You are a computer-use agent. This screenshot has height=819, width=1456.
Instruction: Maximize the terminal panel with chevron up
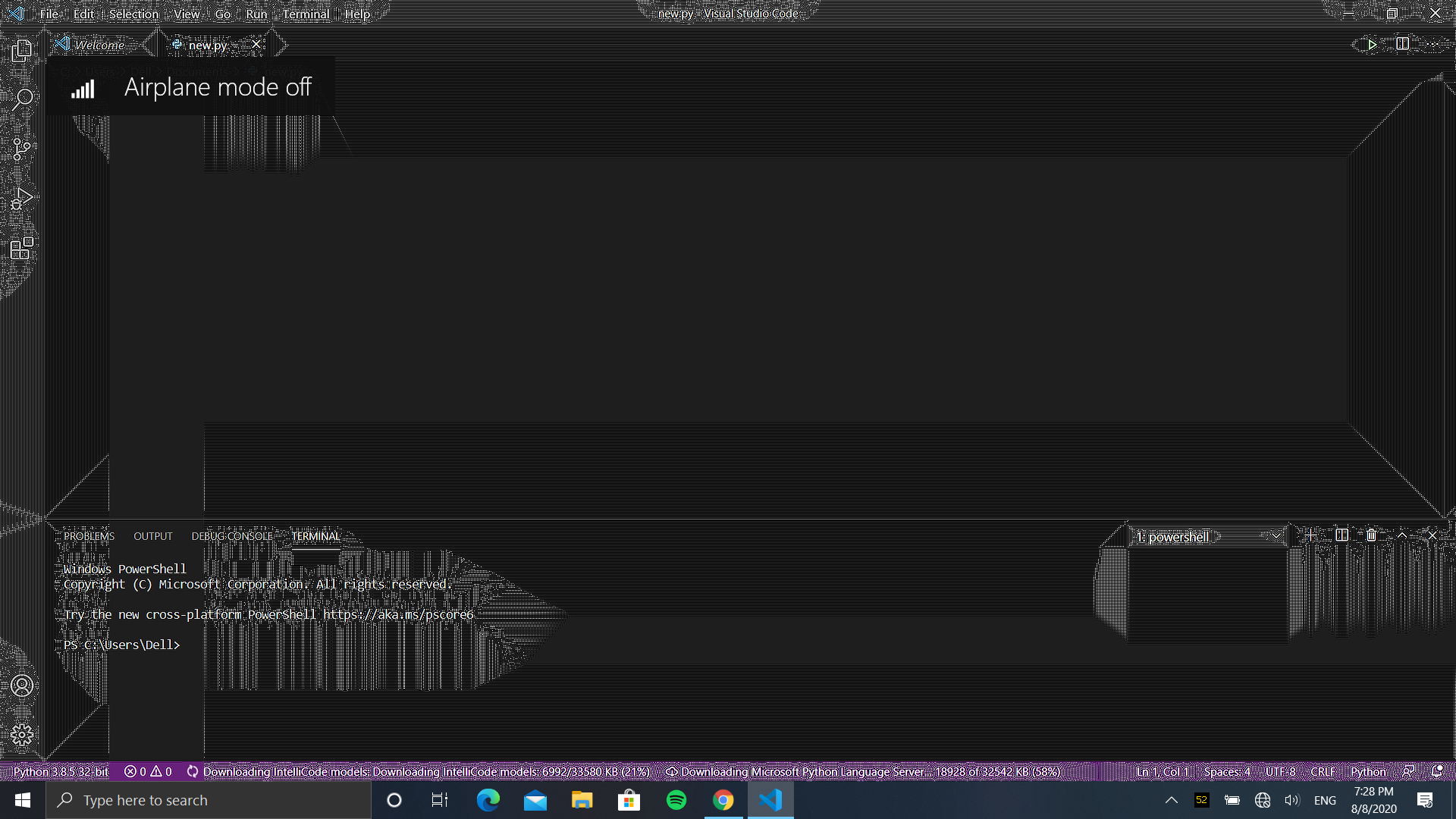point(1402,535)
